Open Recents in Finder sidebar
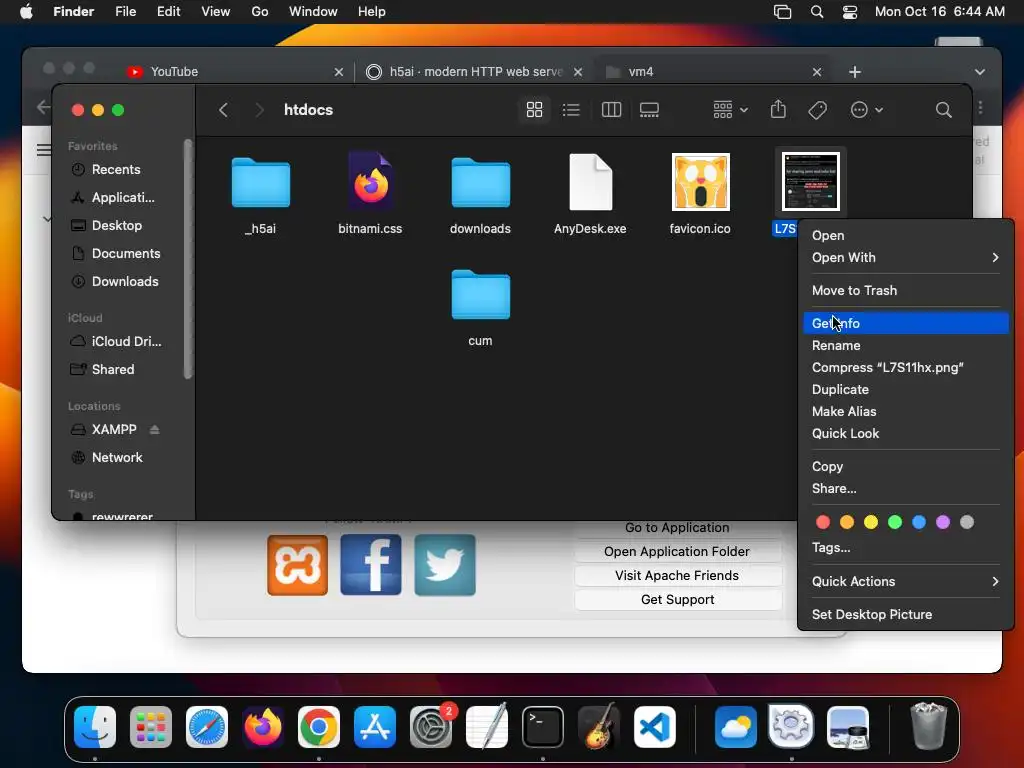The height and width of the screenshot is (768, 1024). [x=117, y=170]
